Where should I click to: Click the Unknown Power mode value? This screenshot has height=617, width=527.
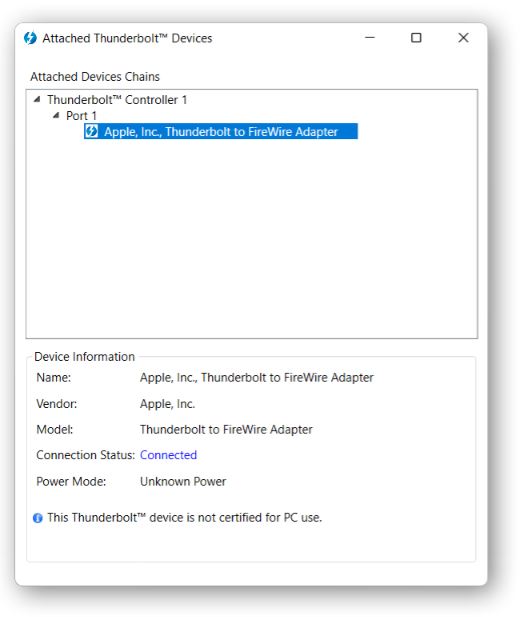pyautogui.click(x=183, y=482)
